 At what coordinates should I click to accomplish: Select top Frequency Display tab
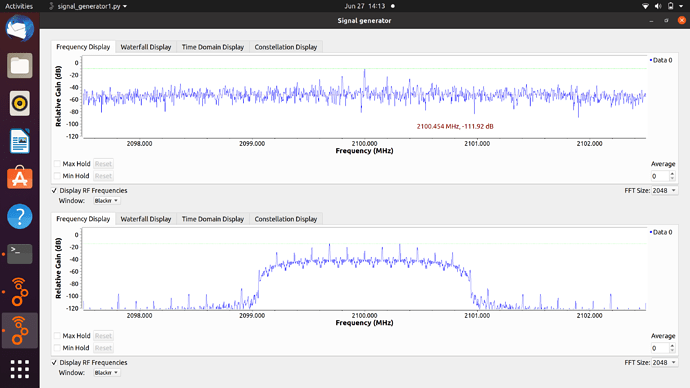83,47
